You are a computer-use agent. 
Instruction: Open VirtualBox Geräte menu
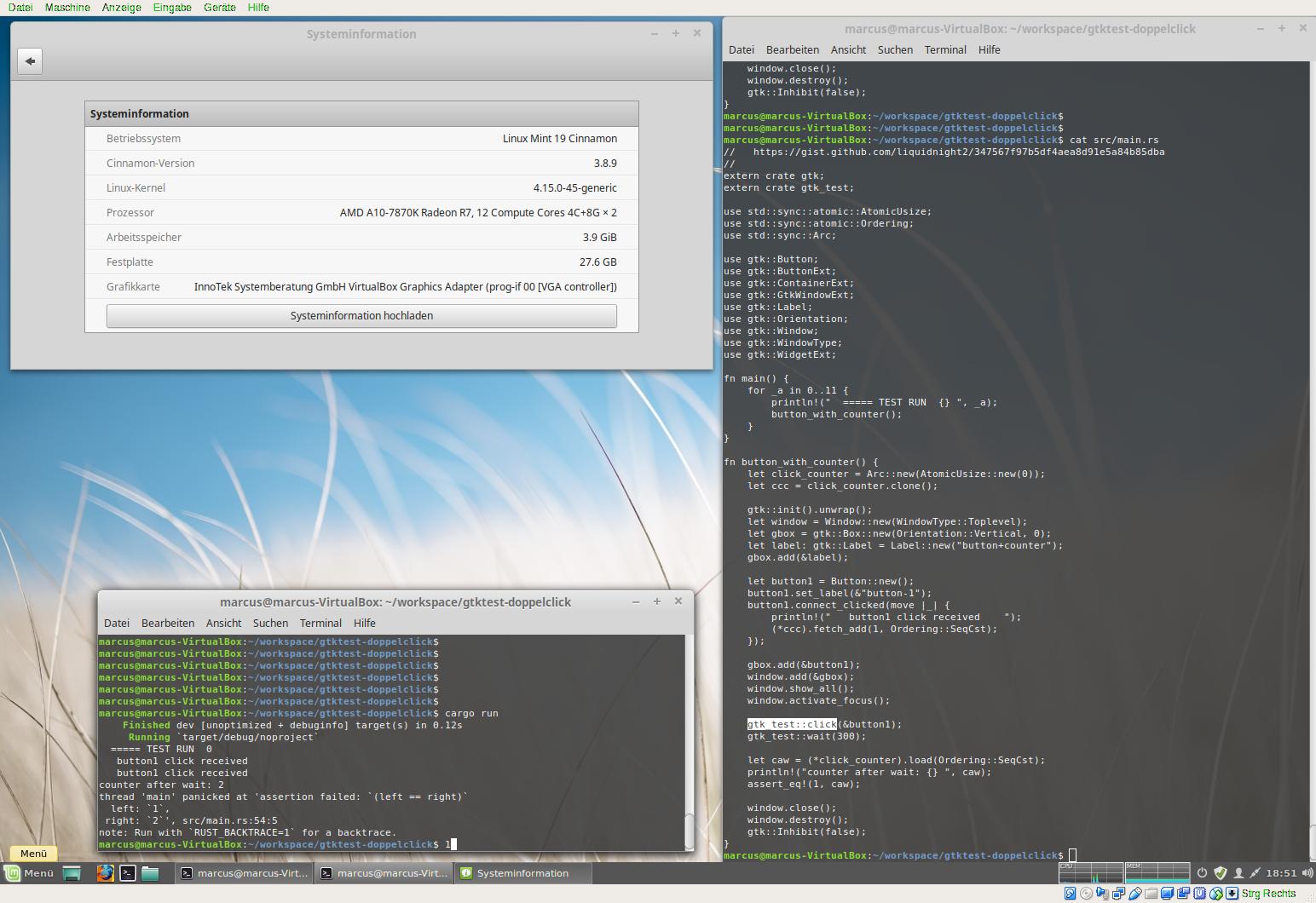(x=220, y=7)
